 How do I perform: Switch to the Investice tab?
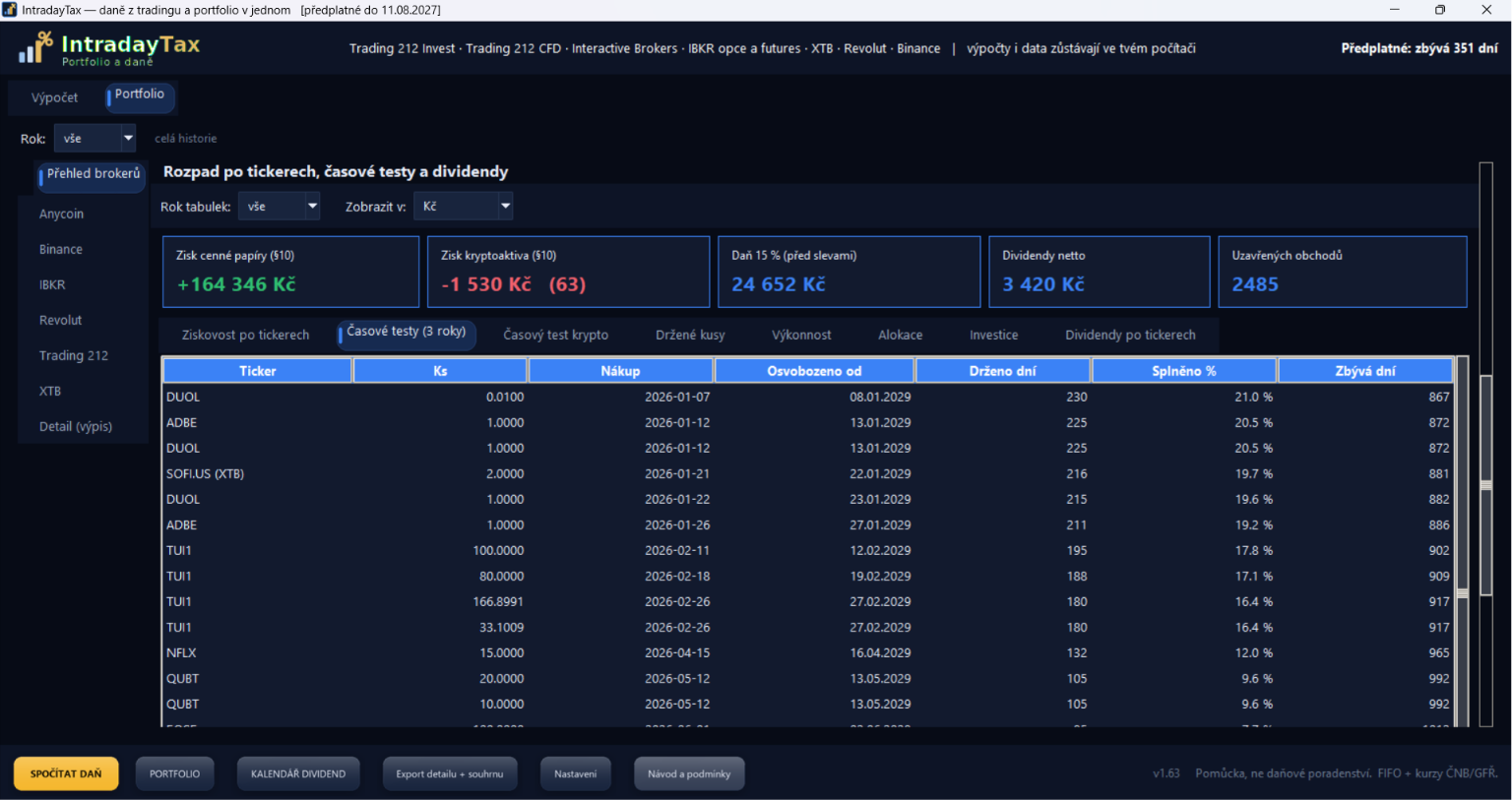coord(993,335)
